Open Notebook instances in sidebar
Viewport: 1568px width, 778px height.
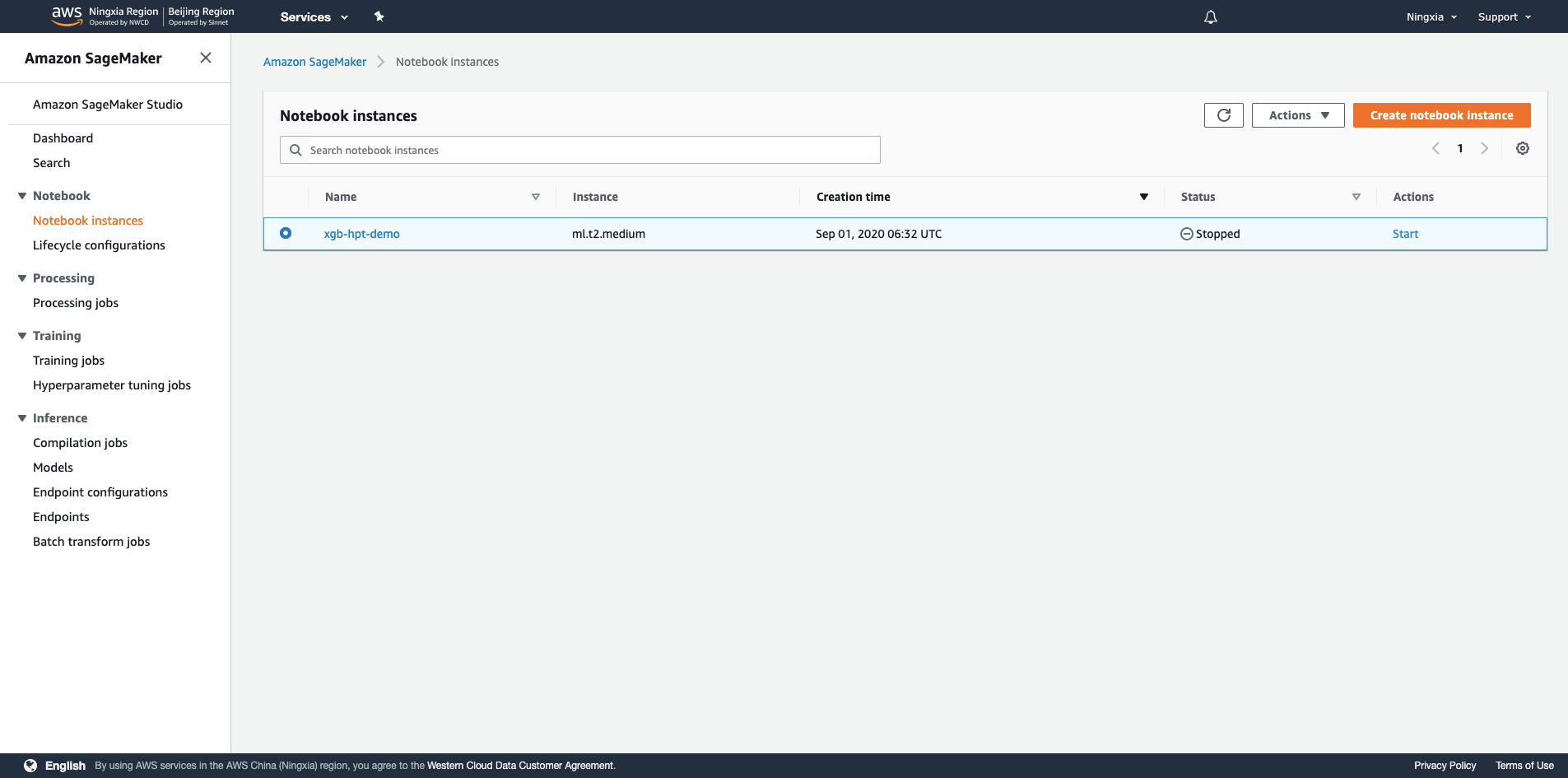point(88,221)
